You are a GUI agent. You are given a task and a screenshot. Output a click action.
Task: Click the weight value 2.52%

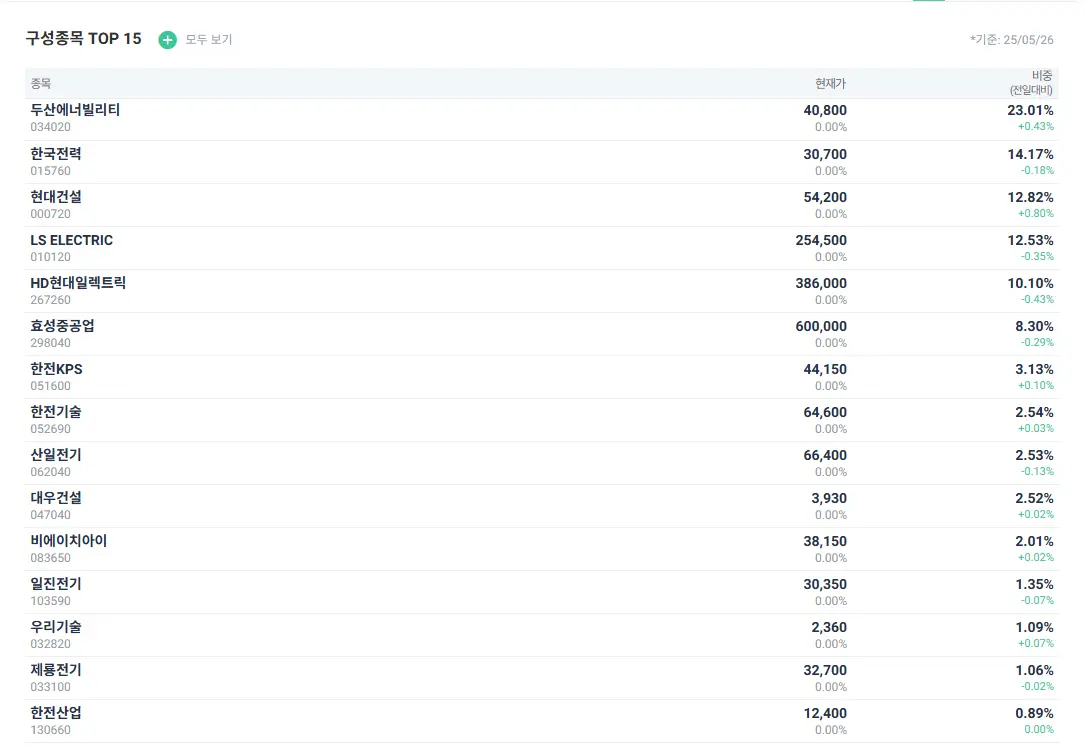click(1034, 498)
